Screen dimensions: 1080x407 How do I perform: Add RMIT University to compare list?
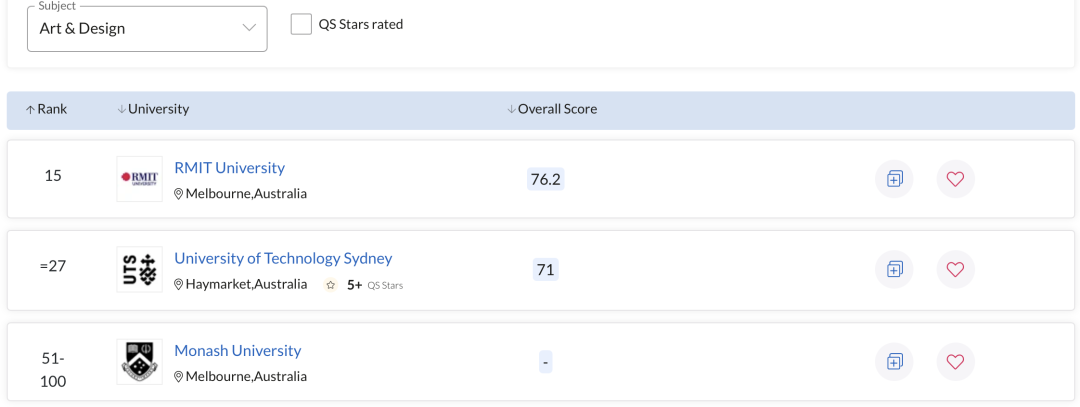click(x=894, y=179)
